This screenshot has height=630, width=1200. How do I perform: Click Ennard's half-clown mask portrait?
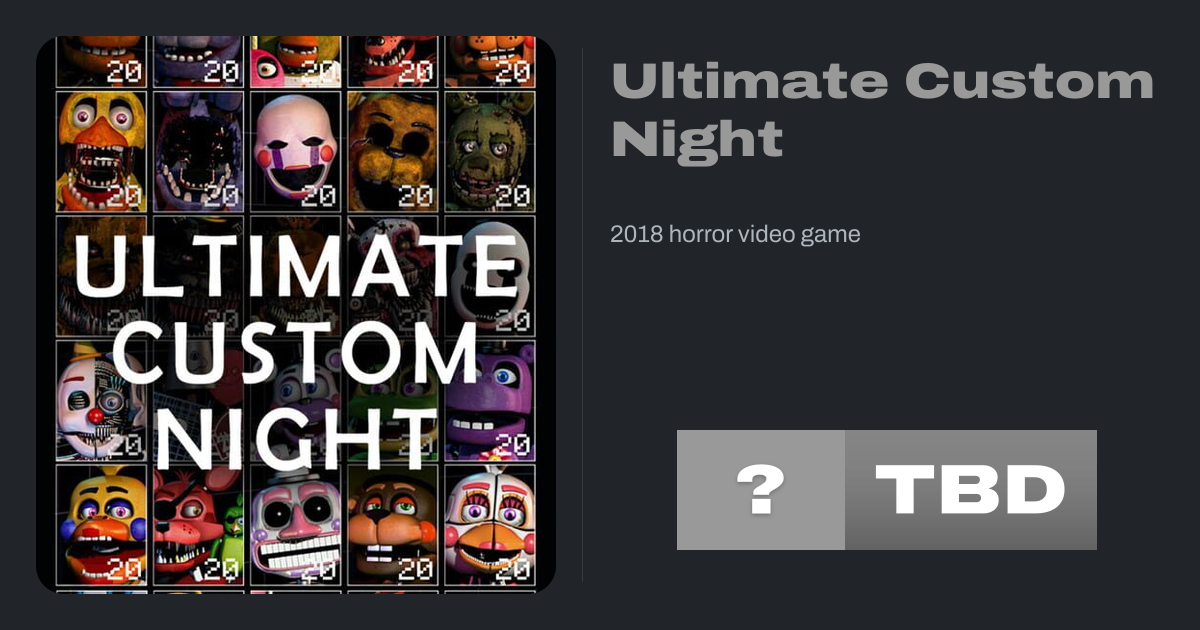pyautogui.click(x=101, y=400)
